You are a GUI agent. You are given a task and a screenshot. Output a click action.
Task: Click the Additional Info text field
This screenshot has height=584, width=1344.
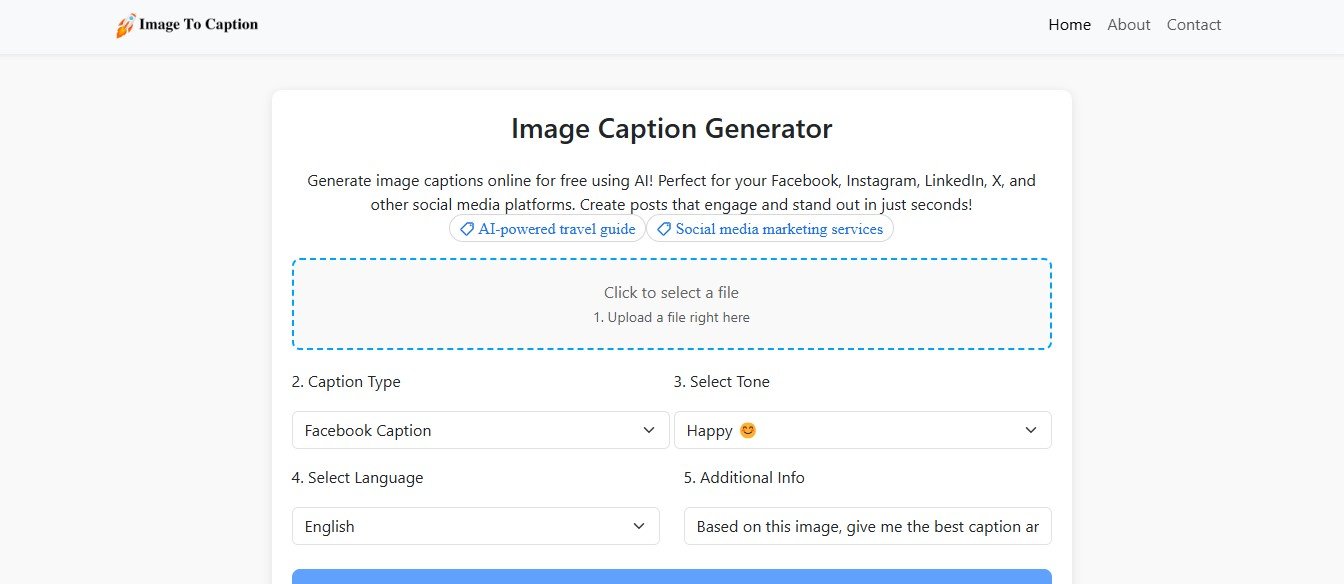(x=866, y=526)
